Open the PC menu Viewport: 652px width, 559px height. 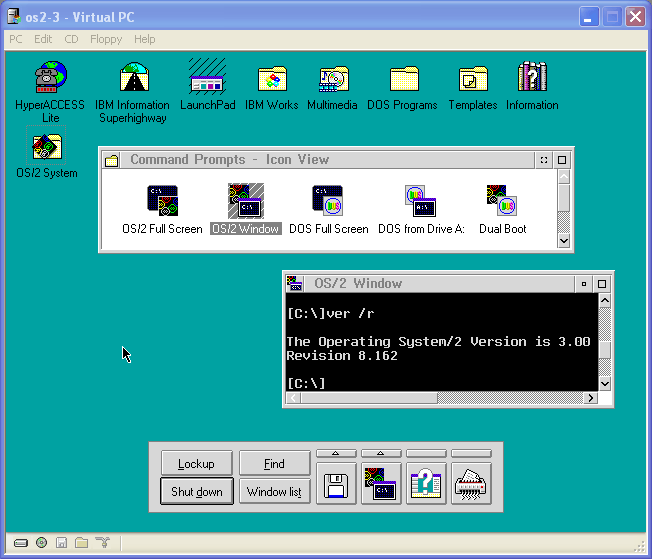16,39
